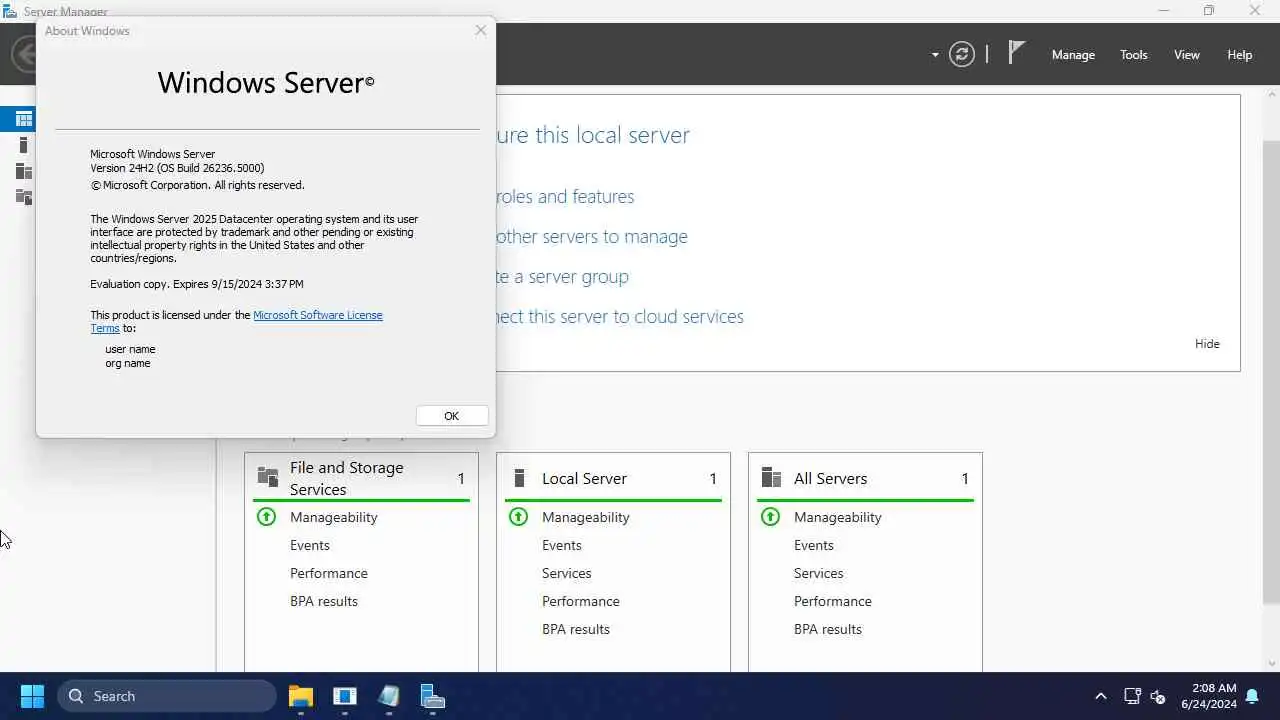Open BPA results in Local Server tile
1280x720 pixels.
576,629
